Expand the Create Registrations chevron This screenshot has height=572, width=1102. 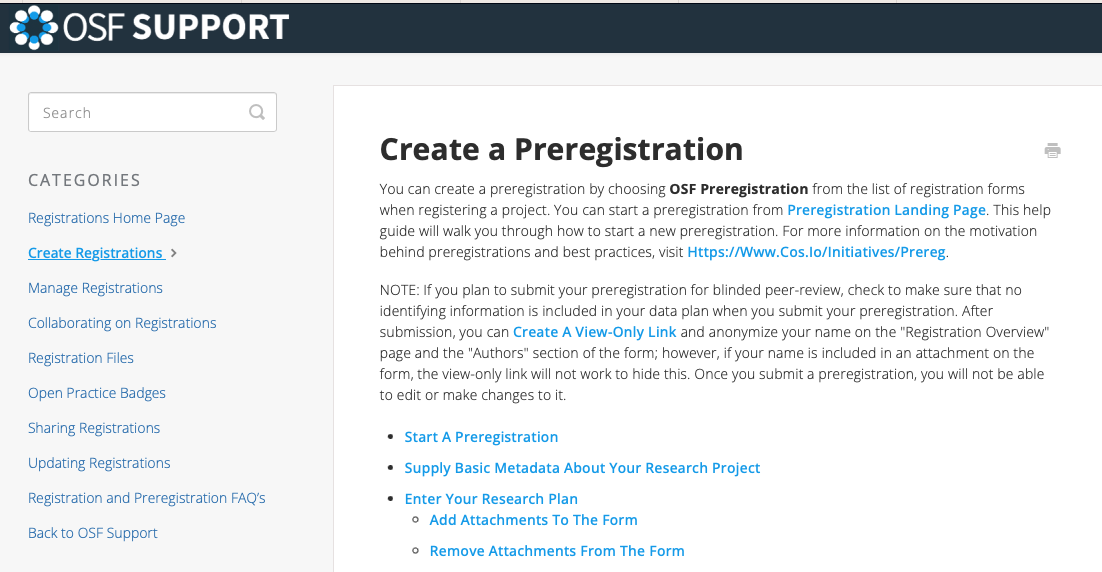tap(174, 253)
